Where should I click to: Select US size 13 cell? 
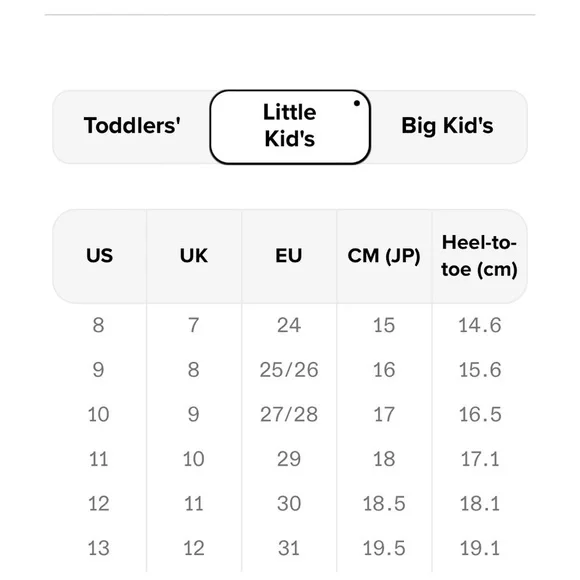[98, 548]
